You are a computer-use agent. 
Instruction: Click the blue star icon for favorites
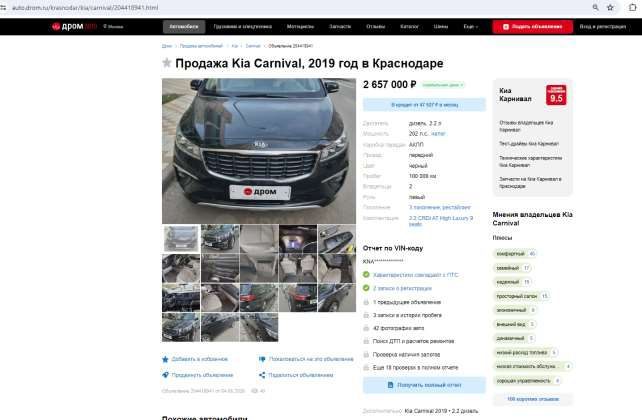(x=165, y=359)
